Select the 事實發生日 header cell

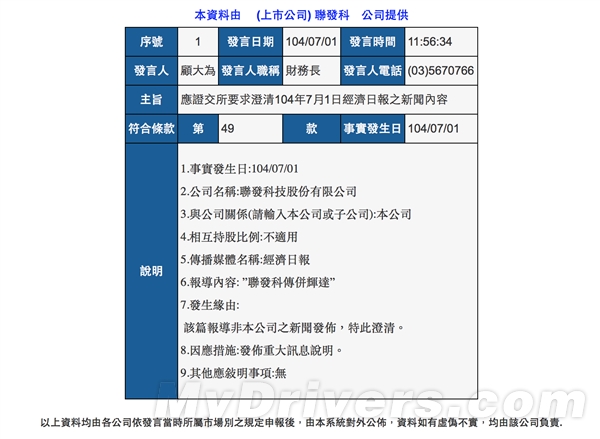pyautogui.click(x=372, y=129)
